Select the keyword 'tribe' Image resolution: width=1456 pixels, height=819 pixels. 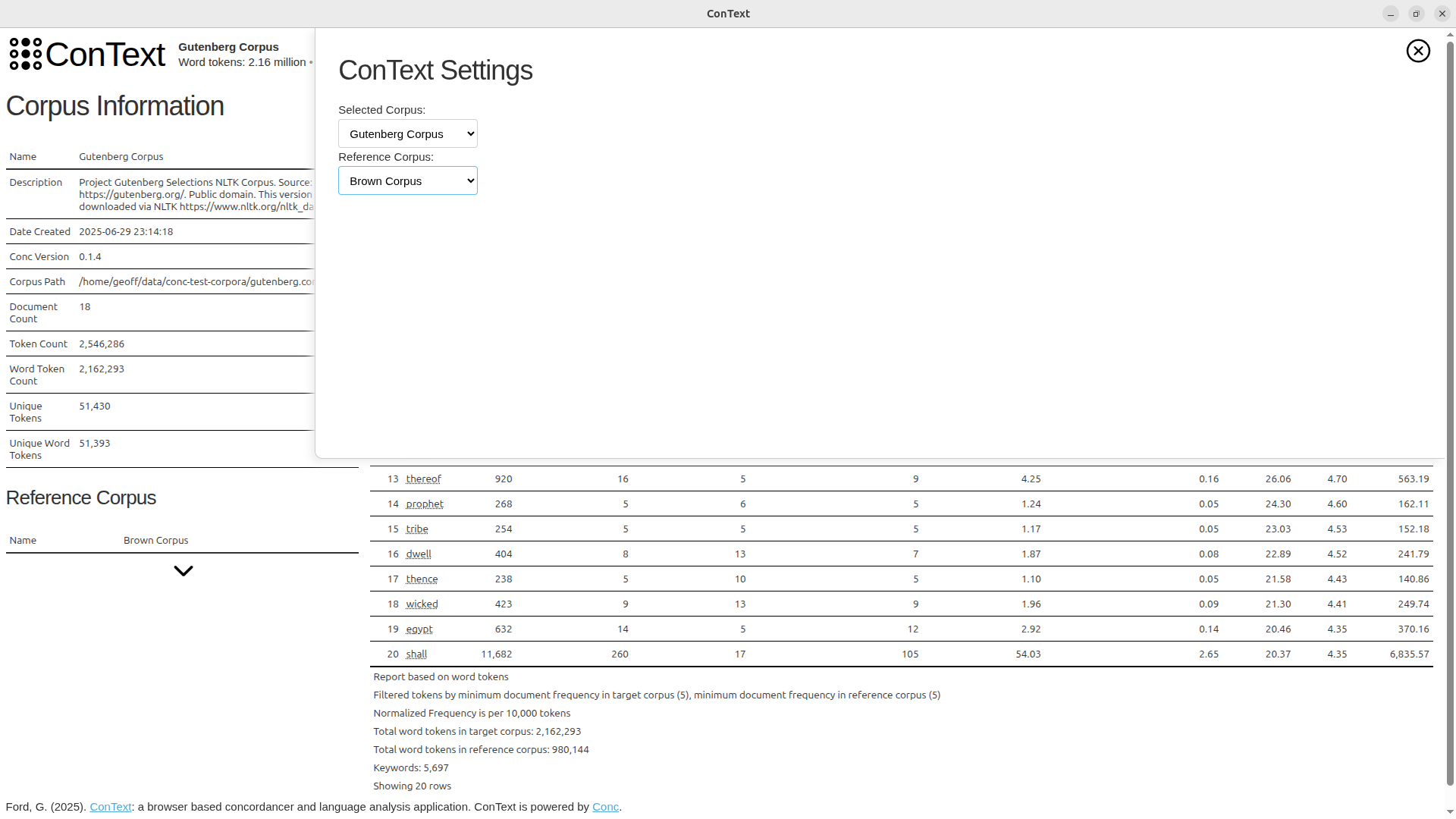click(418, 529)
